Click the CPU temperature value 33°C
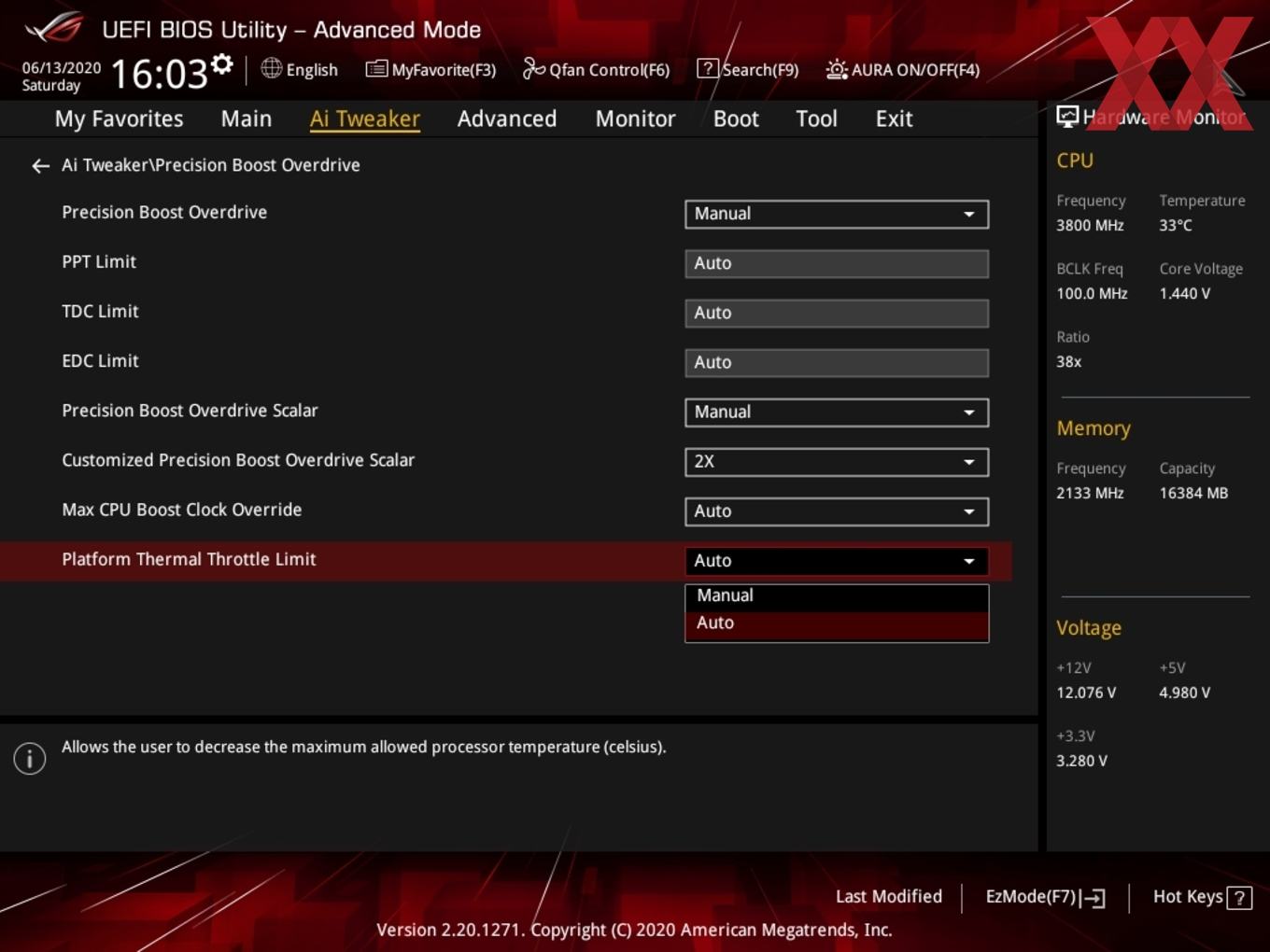This screenshot has height=952, width=1270. pos(1176,225)
